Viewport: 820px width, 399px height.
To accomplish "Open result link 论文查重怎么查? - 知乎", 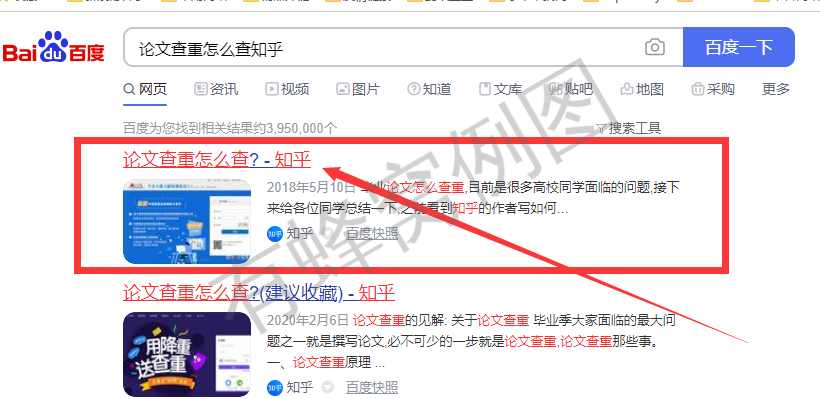I will [x=217, y=159].
